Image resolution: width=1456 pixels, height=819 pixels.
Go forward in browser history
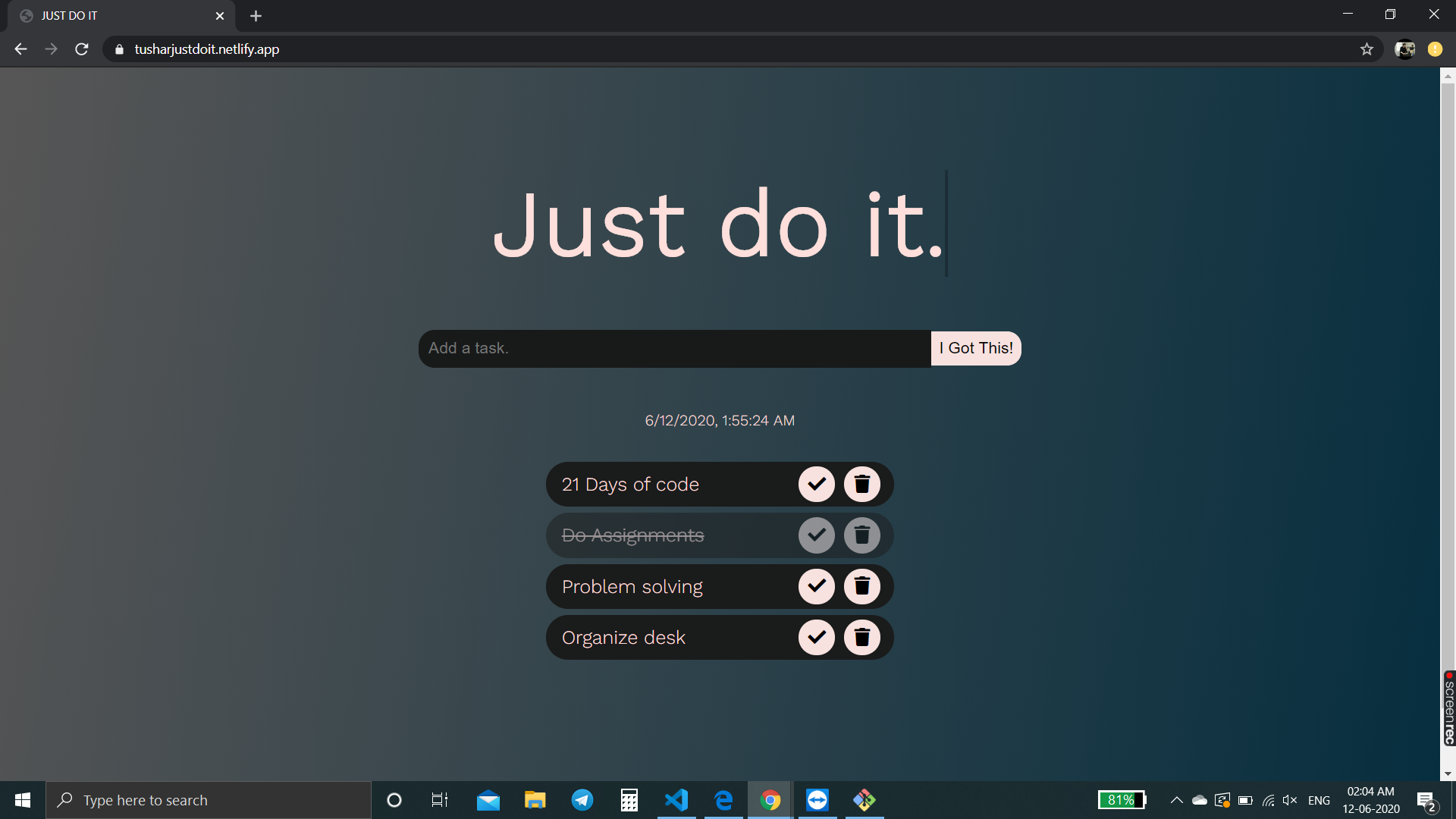coord(51,49)
